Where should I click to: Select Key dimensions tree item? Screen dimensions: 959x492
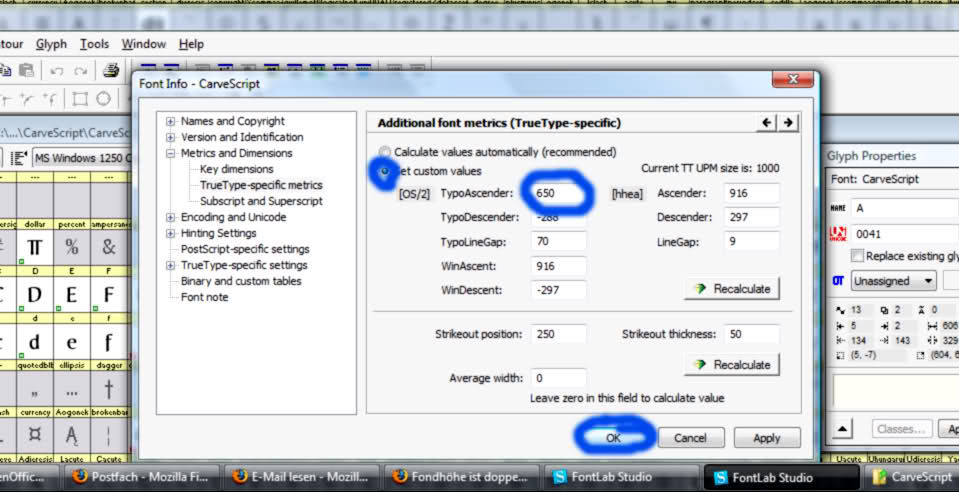click(x=236, y=169)
